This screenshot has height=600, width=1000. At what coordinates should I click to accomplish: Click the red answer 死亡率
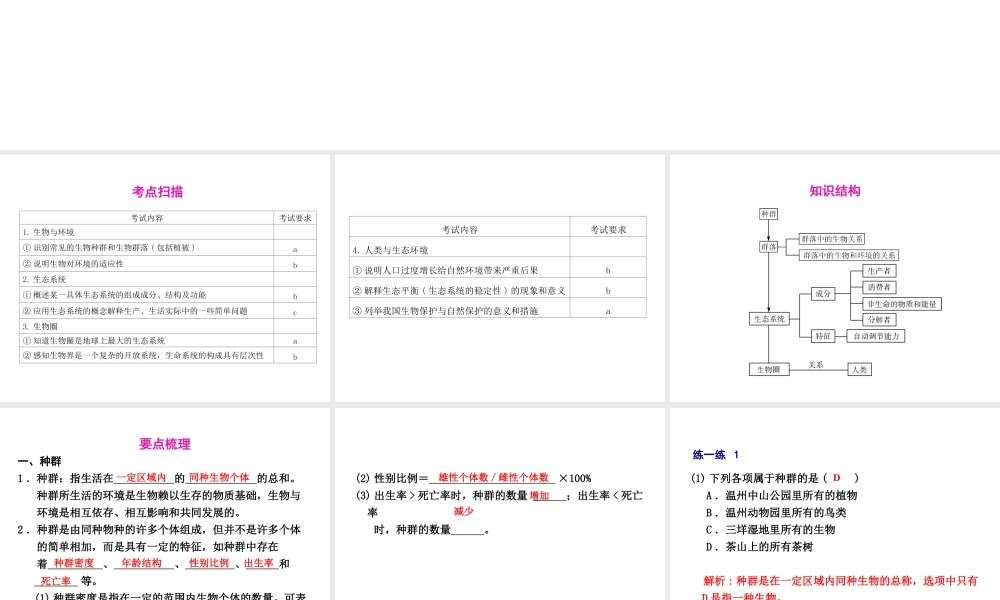pyautogui.click(x=56, y=581)
